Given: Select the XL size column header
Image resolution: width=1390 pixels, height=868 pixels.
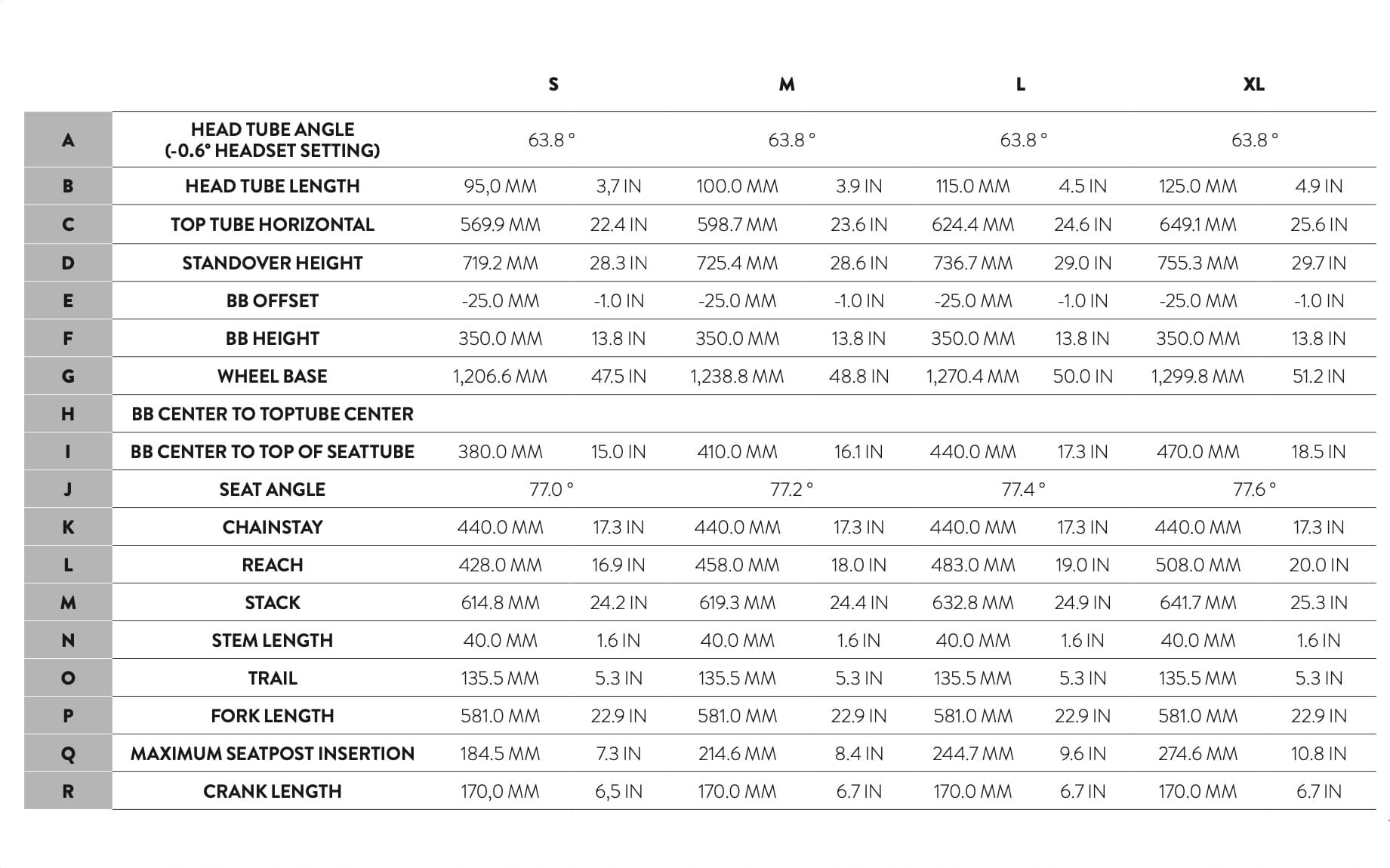Looking at the screenshot, I should coord(1253,85).
